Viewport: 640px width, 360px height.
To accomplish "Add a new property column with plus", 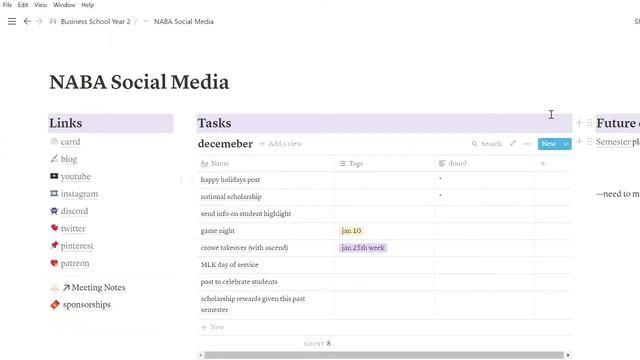I will coord(543,163).
